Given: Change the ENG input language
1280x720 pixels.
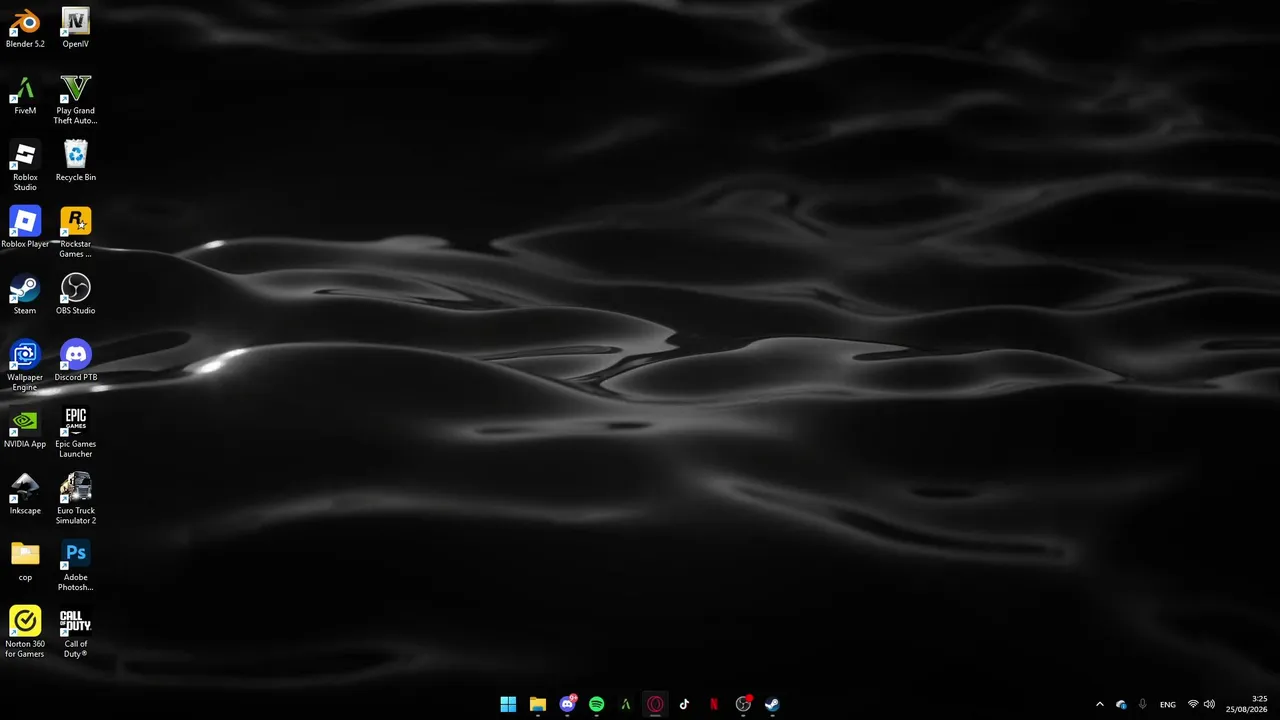Looking at the screenshot, I should click(x=1168, y=704).
